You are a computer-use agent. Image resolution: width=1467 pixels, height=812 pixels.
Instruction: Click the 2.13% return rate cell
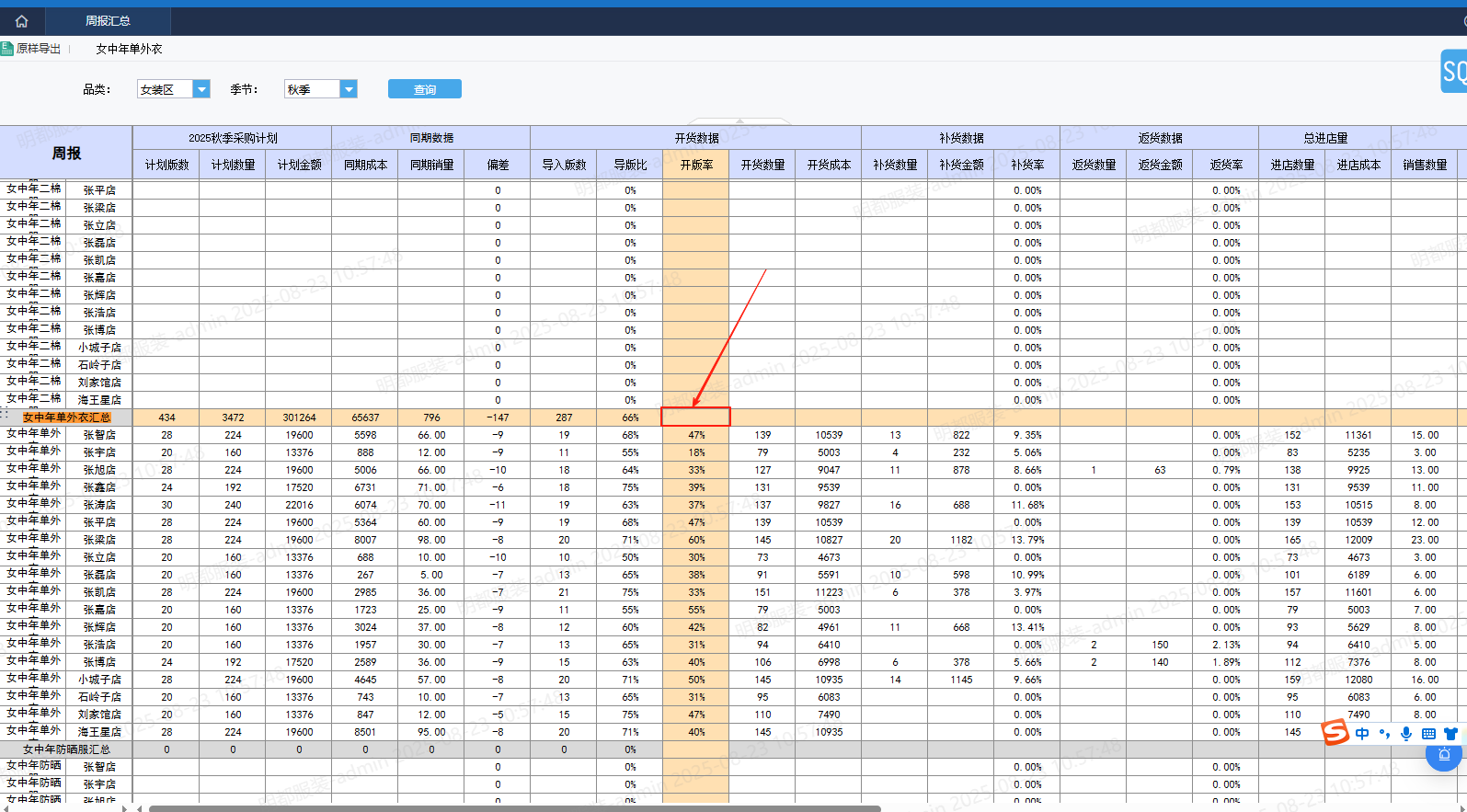click(x=1226, y=645)
